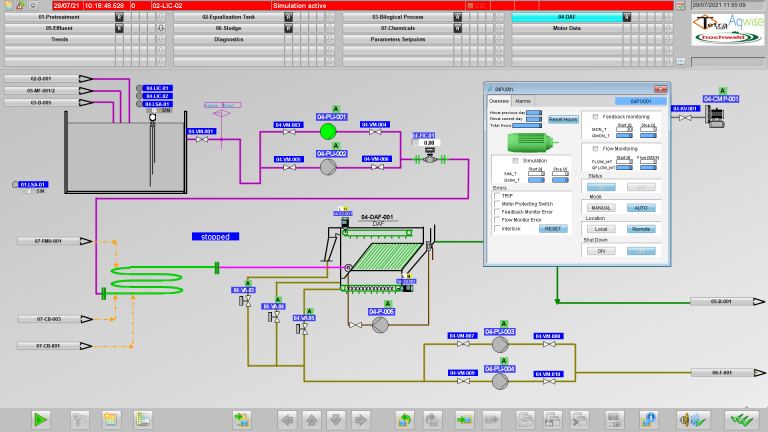Expand dropdown arrow beside 01-Pretreatment
The image size is (768, 432).
[119, 18]
